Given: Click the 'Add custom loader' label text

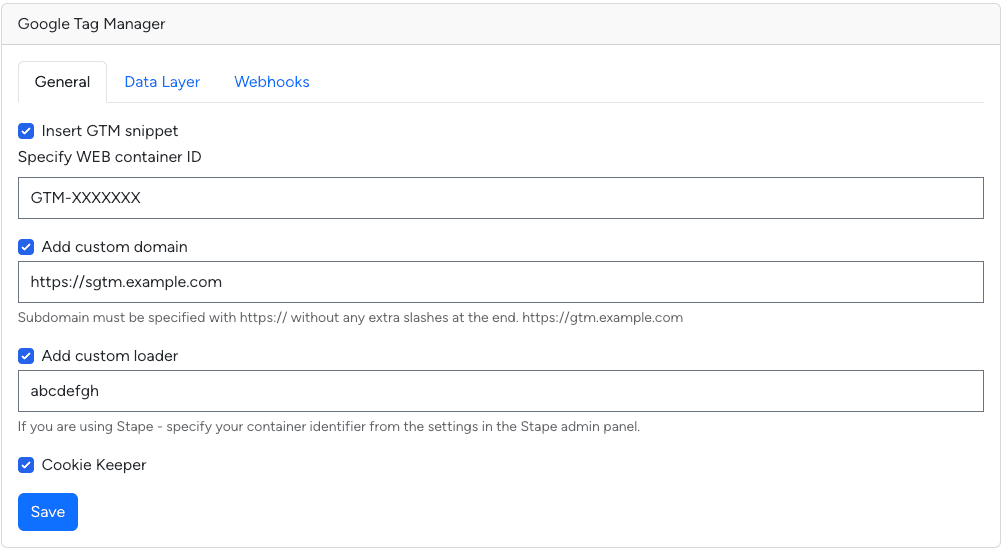Looking at the screenshot, I should 109,356.
